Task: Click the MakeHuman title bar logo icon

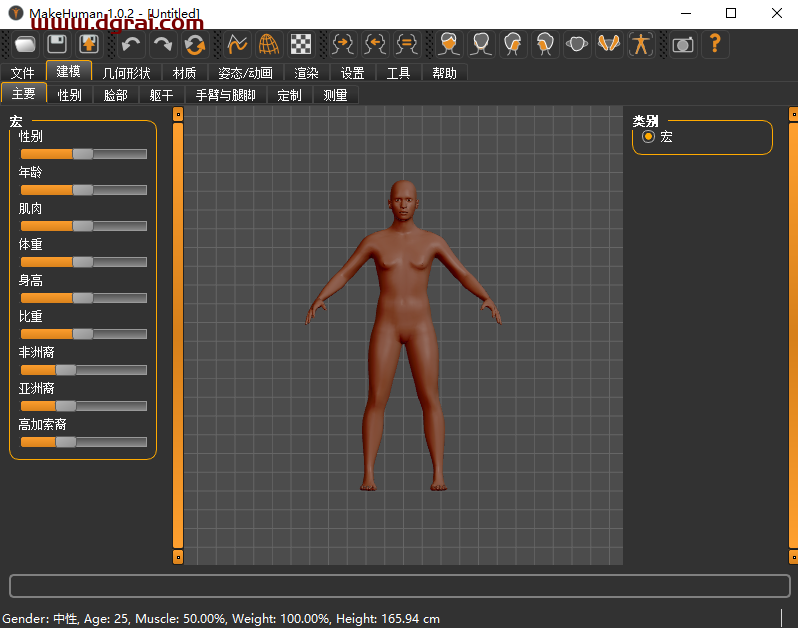Action: [x=15, y=13]
